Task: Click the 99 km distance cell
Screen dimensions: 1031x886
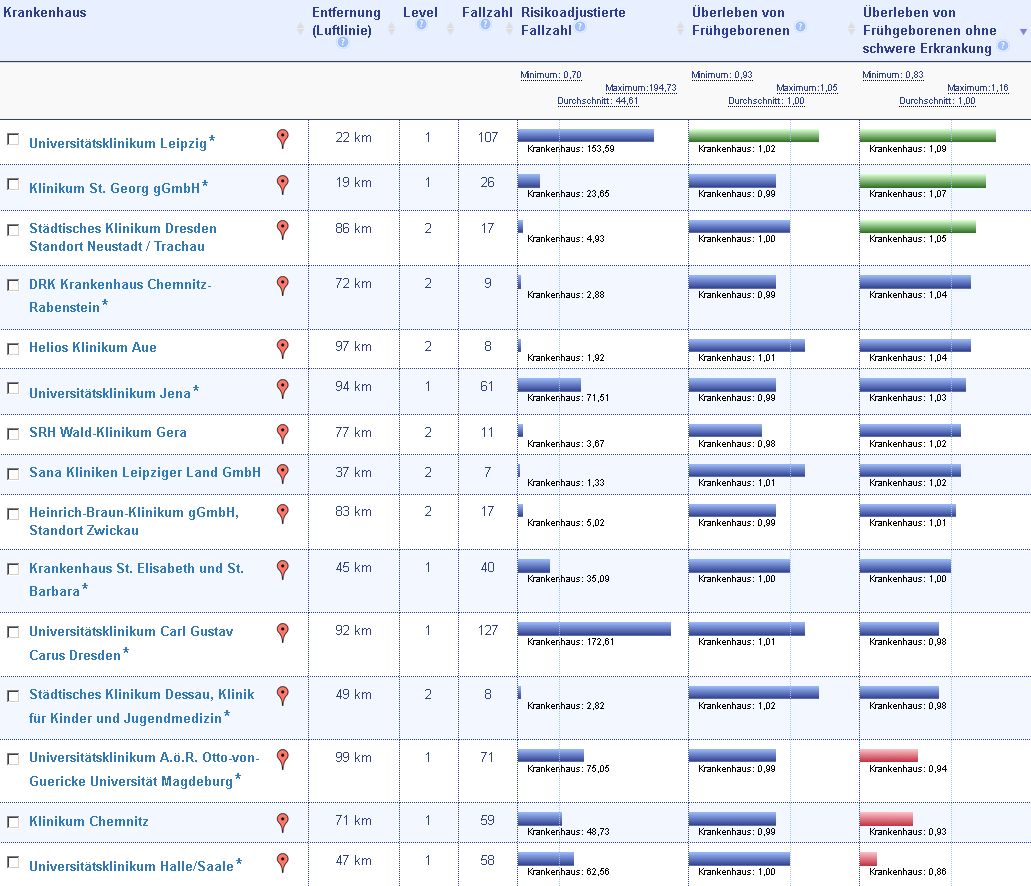Action: tap(353, 757)
